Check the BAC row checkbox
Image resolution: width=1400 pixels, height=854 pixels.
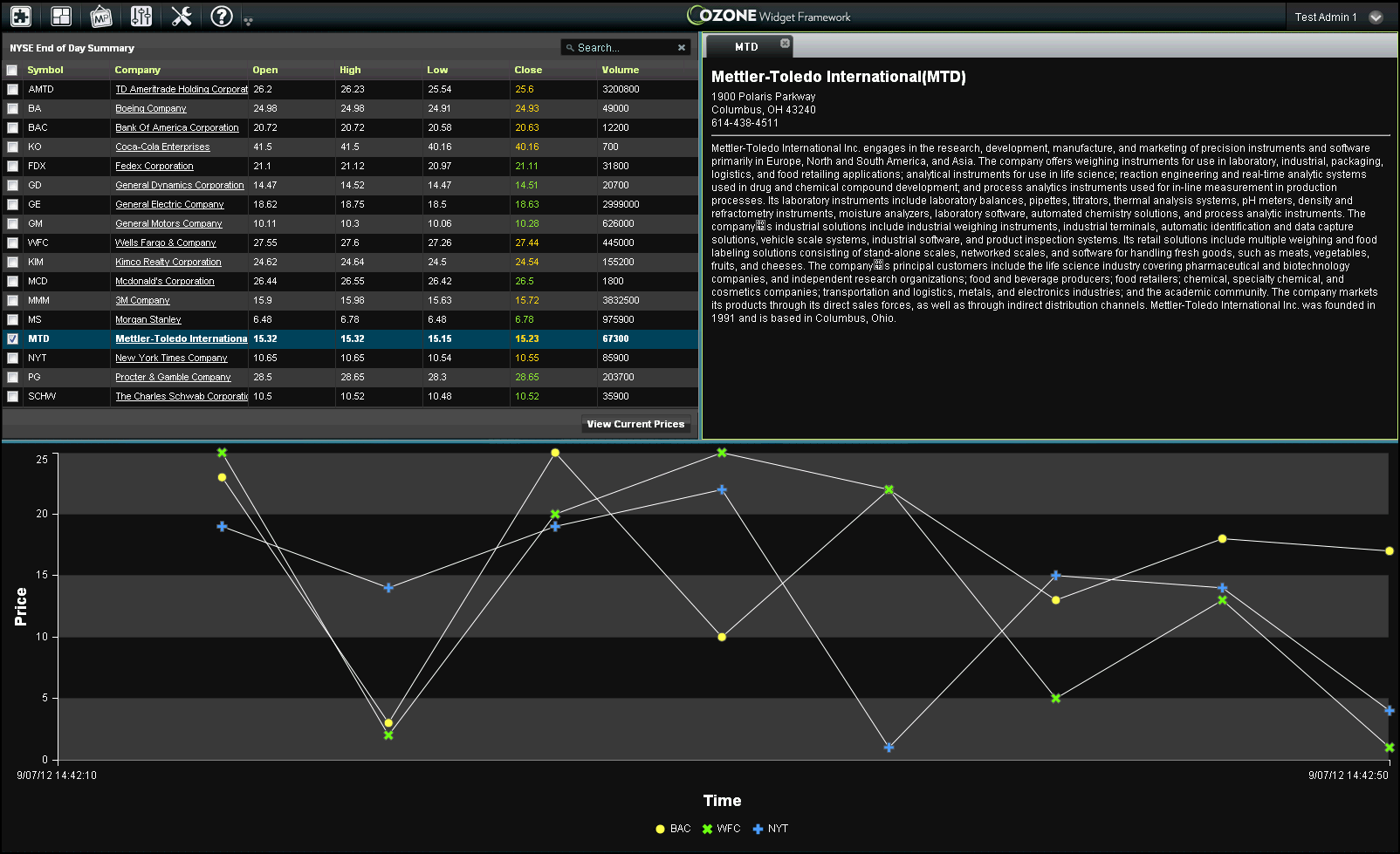coord(12,127)
